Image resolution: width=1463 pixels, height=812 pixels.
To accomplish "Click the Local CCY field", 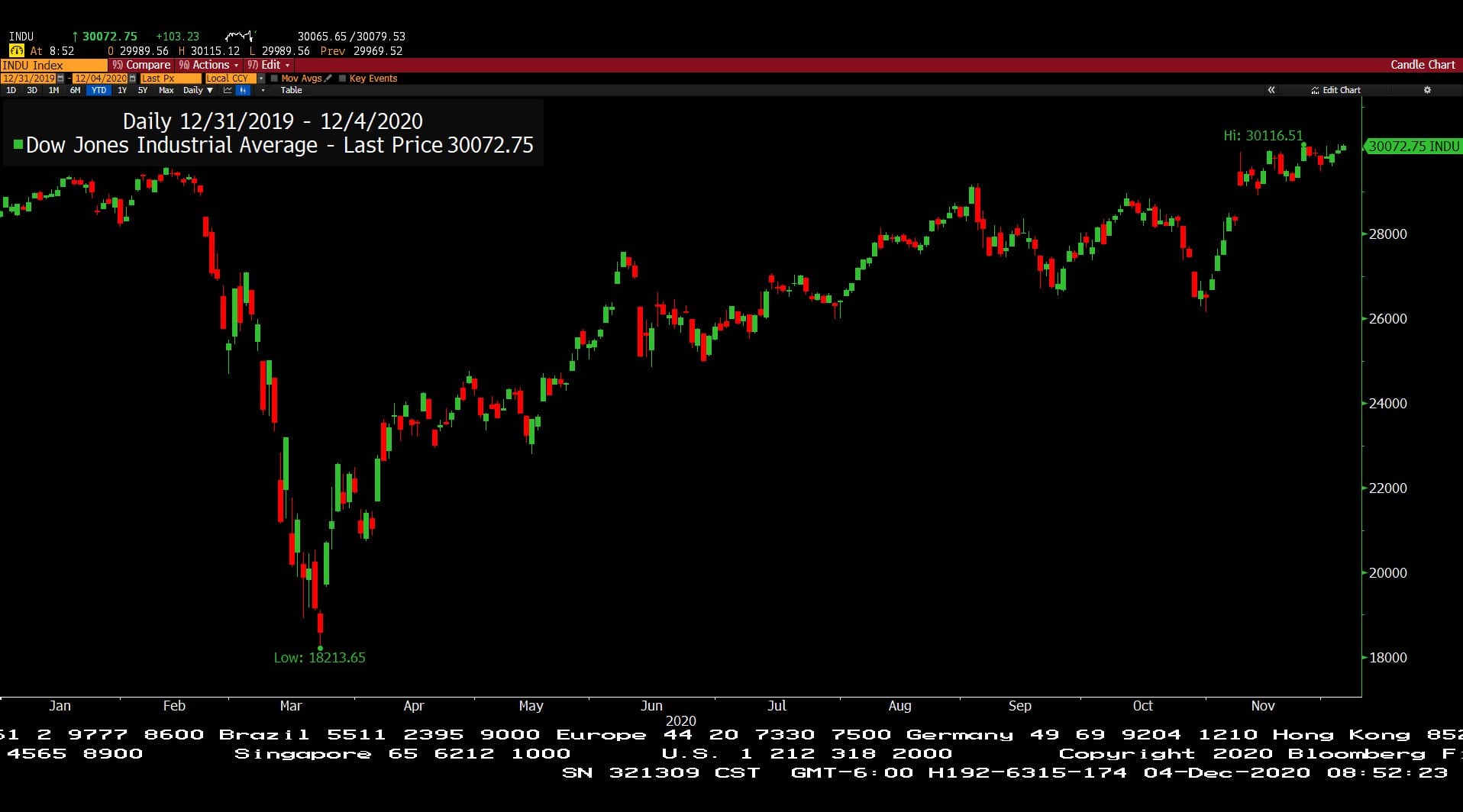I will click(x=231, y=79).
